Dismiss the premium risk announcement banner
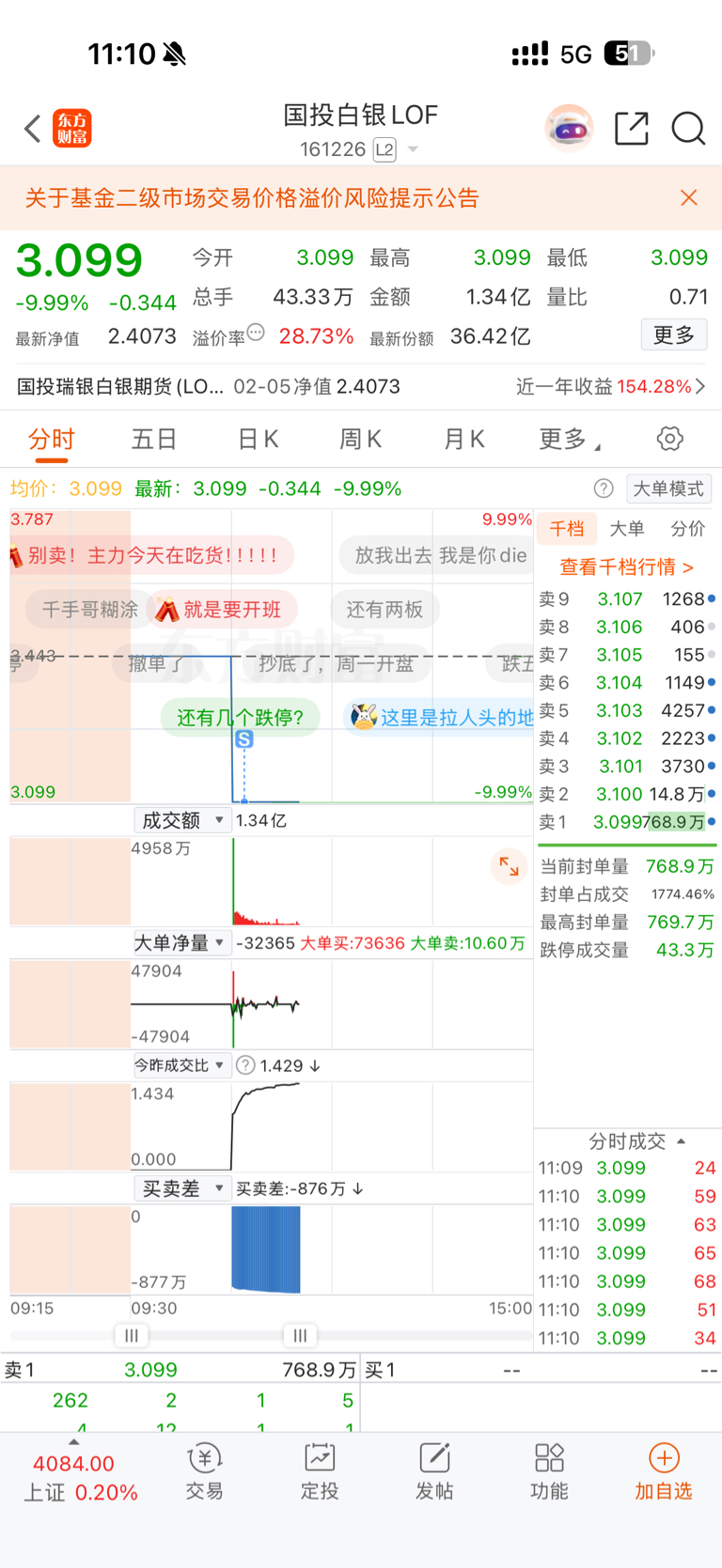 [x=689, y=197]
